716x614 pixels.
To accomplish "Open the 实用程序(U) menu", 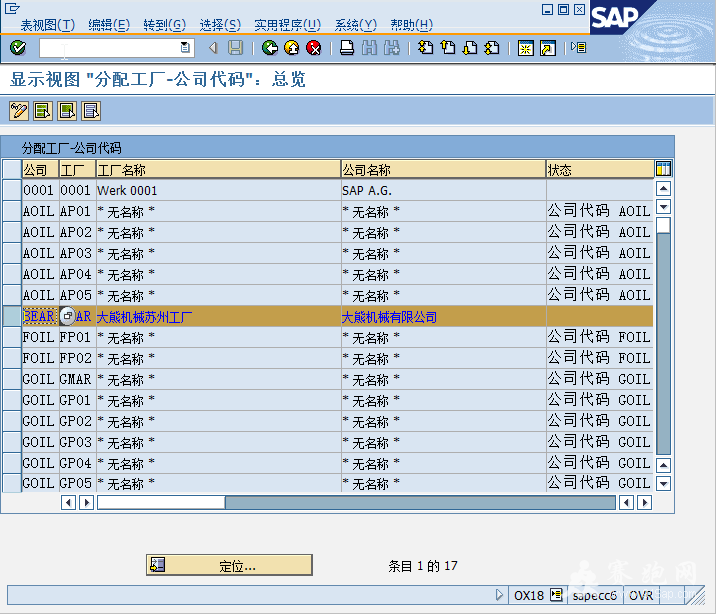I will (287, 25).
